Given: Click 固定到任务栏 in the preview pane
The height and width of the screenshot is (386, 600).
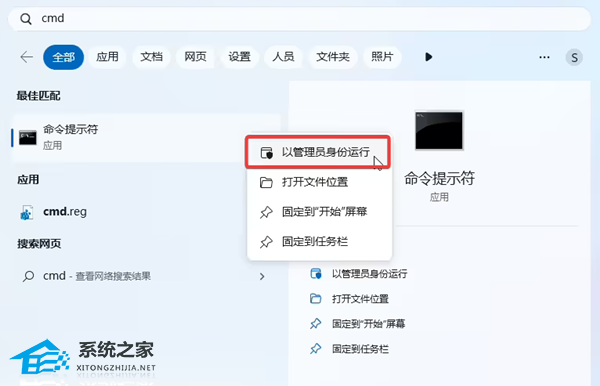Looking at the screenshot, I should click(360, 349).
